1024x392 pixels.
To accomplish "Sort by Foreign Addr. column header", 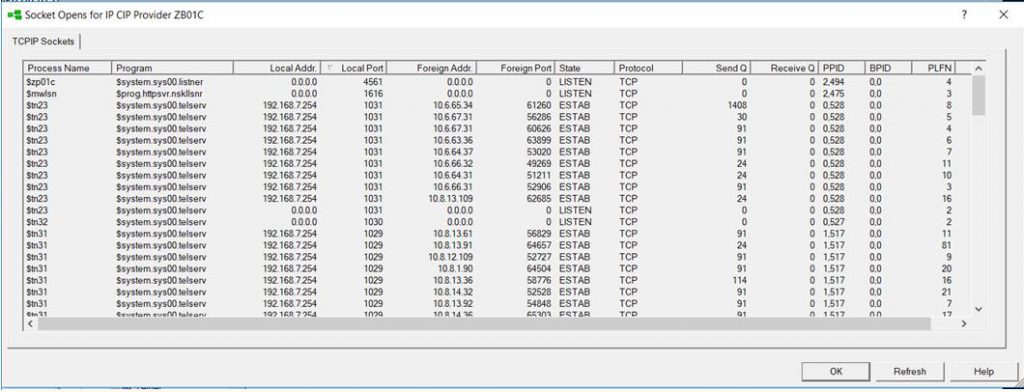I will click(x=432, y=68).
